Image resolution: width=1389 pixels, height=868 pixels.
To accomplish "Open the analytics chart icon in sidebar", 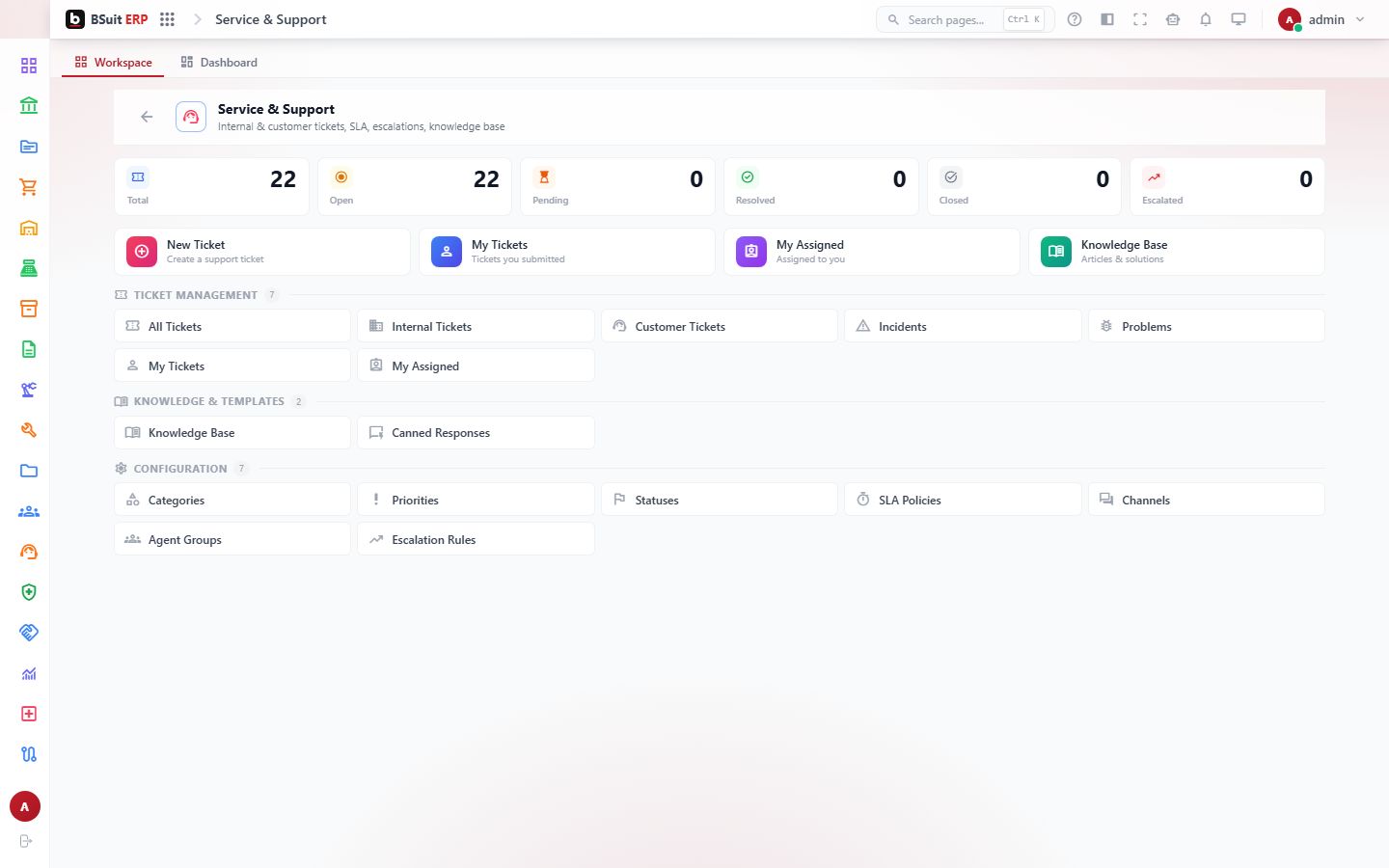I will (x=29, y=673).
